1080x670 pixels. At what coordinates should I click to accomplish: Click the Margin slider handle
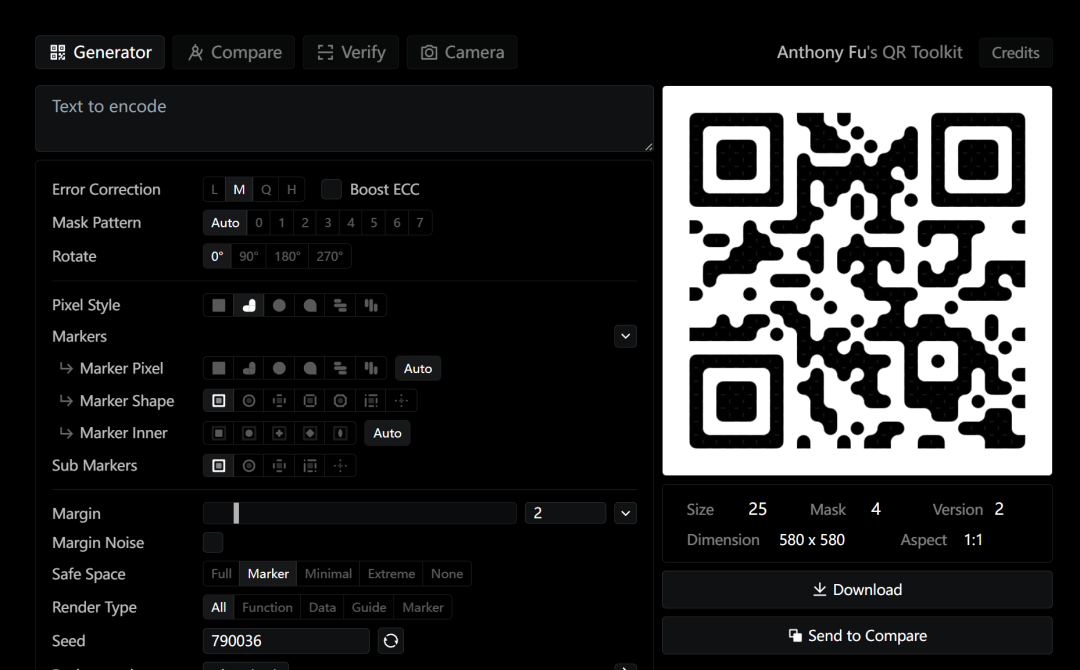tap(236, 513)
